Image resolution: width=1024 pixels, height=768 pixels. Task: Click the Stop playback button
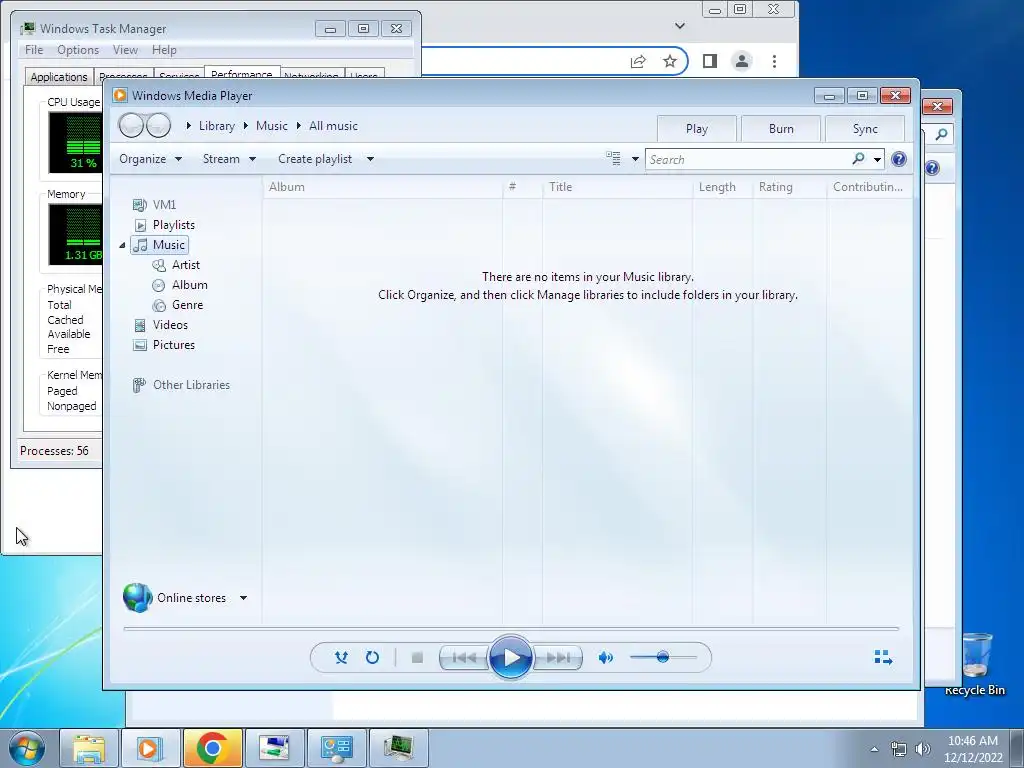pos(417,658)
